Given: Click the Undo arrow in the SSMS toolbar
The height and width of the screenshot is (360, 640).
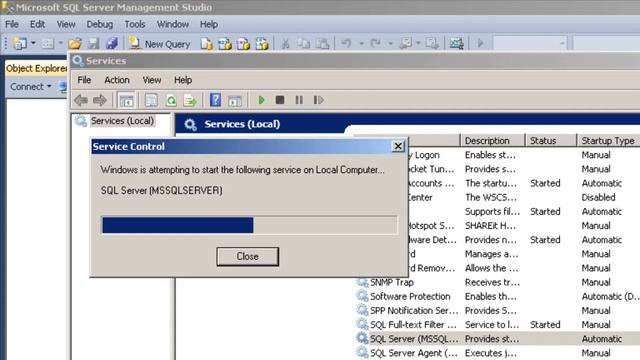Looking at the screenshot, I should coord(346,43).
